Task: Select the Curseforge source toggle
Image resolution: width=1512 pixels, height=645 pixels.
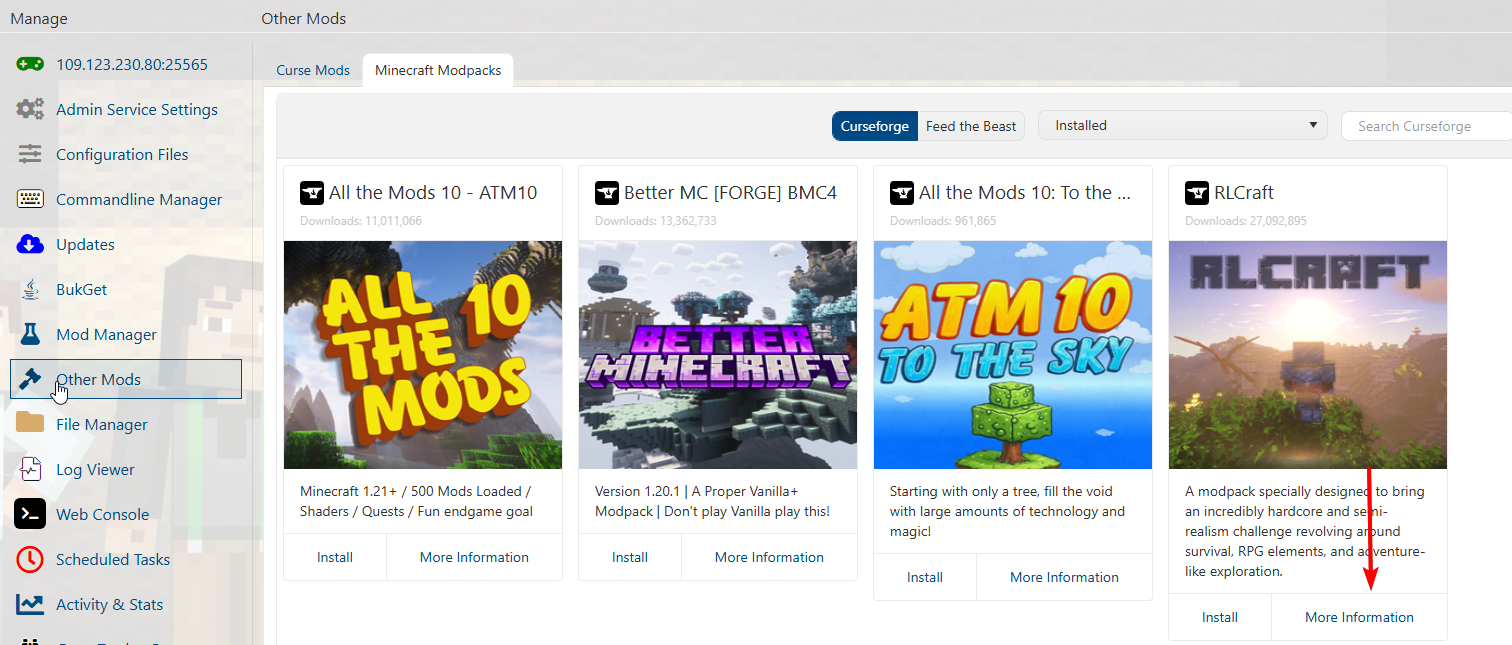Action: coord(874,126)
